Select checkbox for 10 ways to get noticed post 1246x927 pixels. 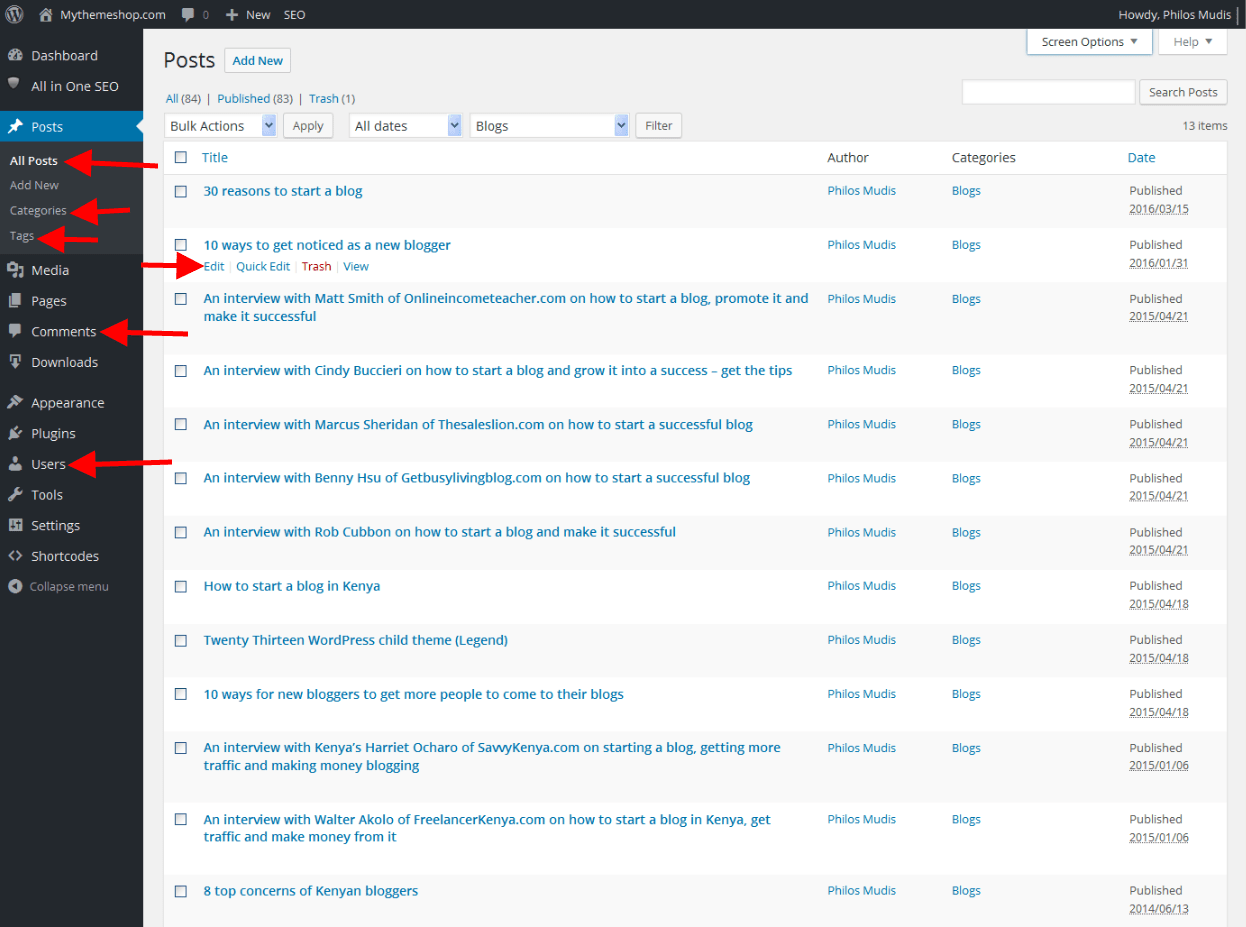click(181, 245)
